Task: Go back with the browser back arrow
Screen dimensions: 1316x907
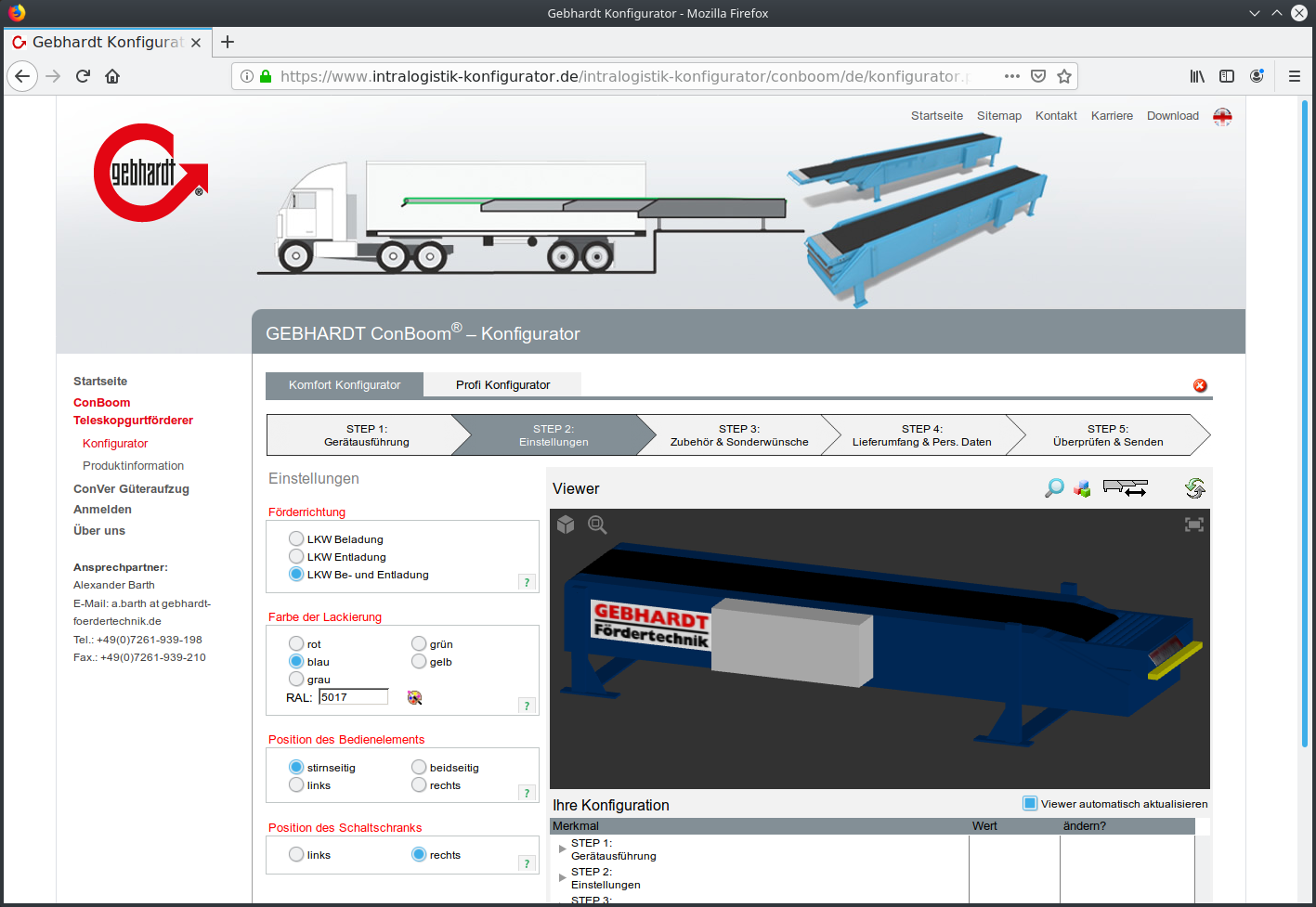Action: (22, 76)
